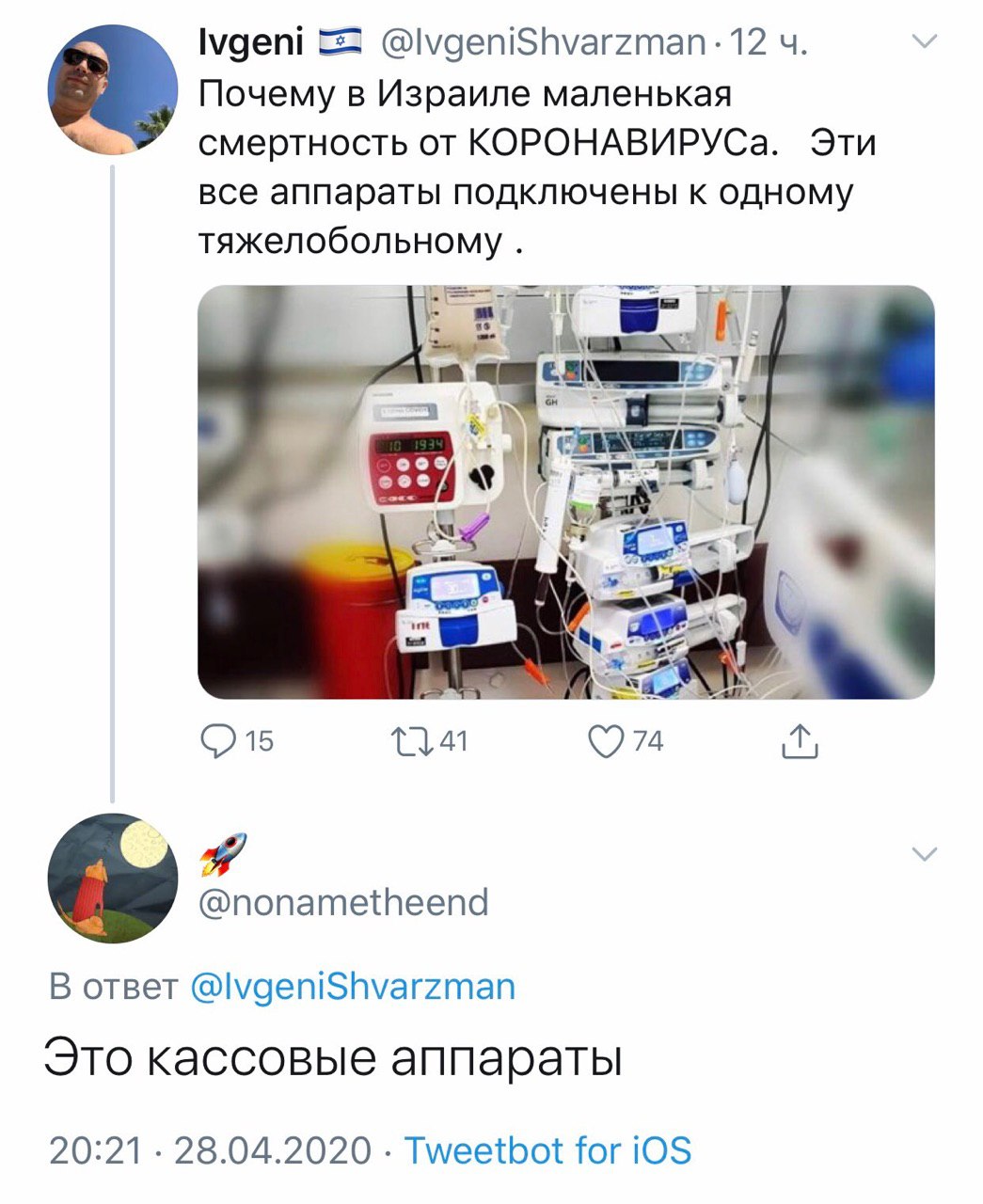
Task: Click the Israel flag emoji beside Ivgeni
Action: click(341, 42)
